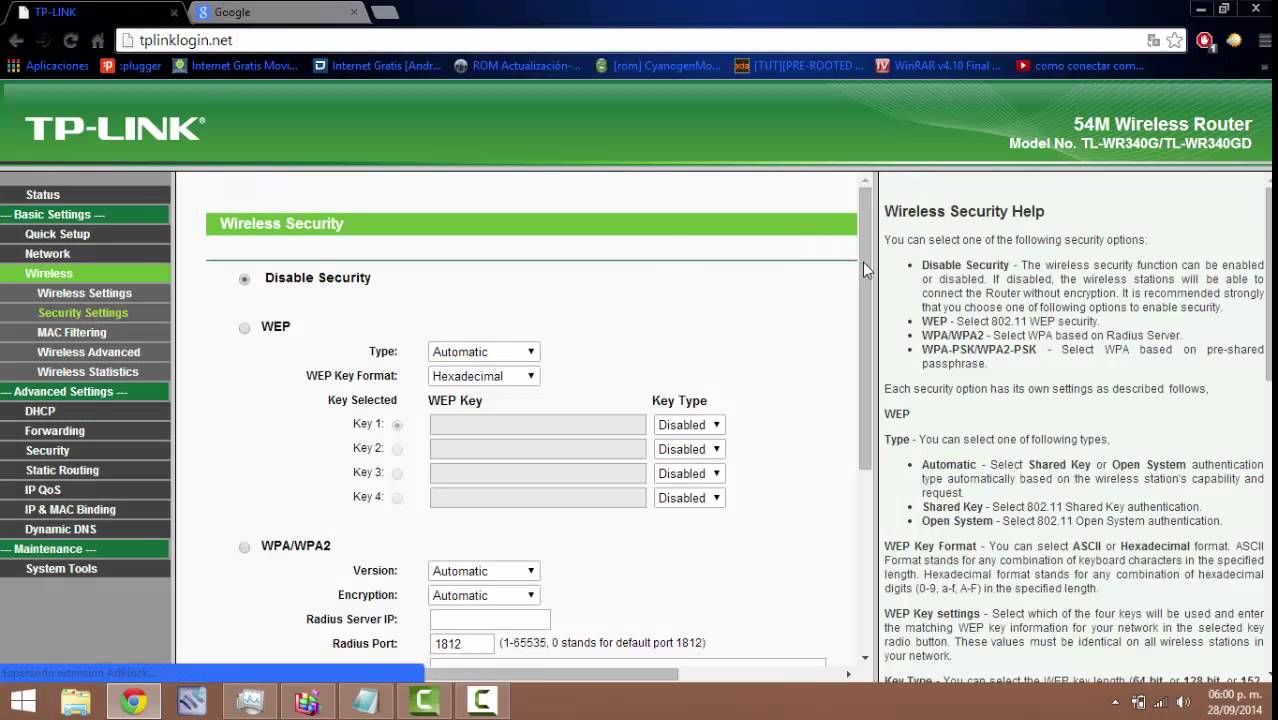
Task: Select the Key 3 radio button
Action: coord(397,473)
